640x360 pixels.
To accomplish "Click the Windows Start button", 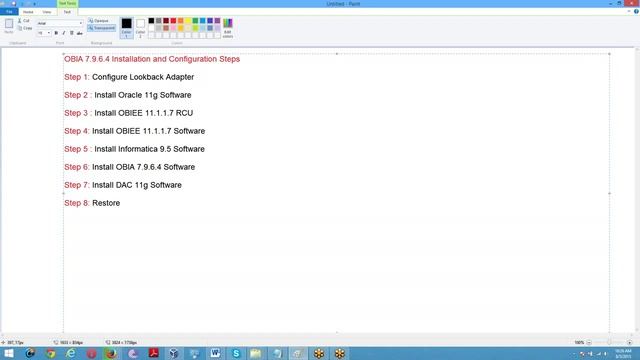I will pyautogui.click(x=9, y=353).
